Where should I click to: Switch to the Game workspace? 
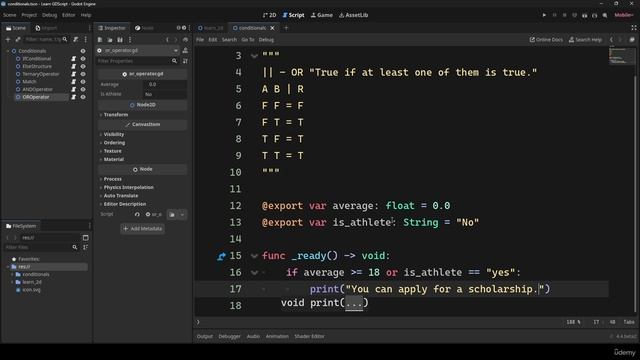point(322,15)
